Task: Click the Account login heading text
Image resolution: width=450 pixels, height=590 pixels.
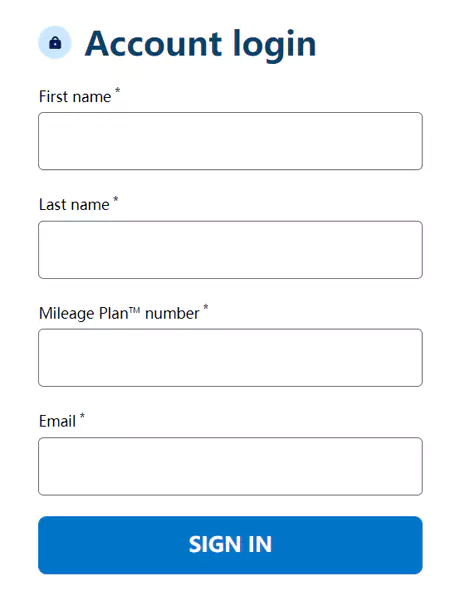Action: click(x=201, y=45)
